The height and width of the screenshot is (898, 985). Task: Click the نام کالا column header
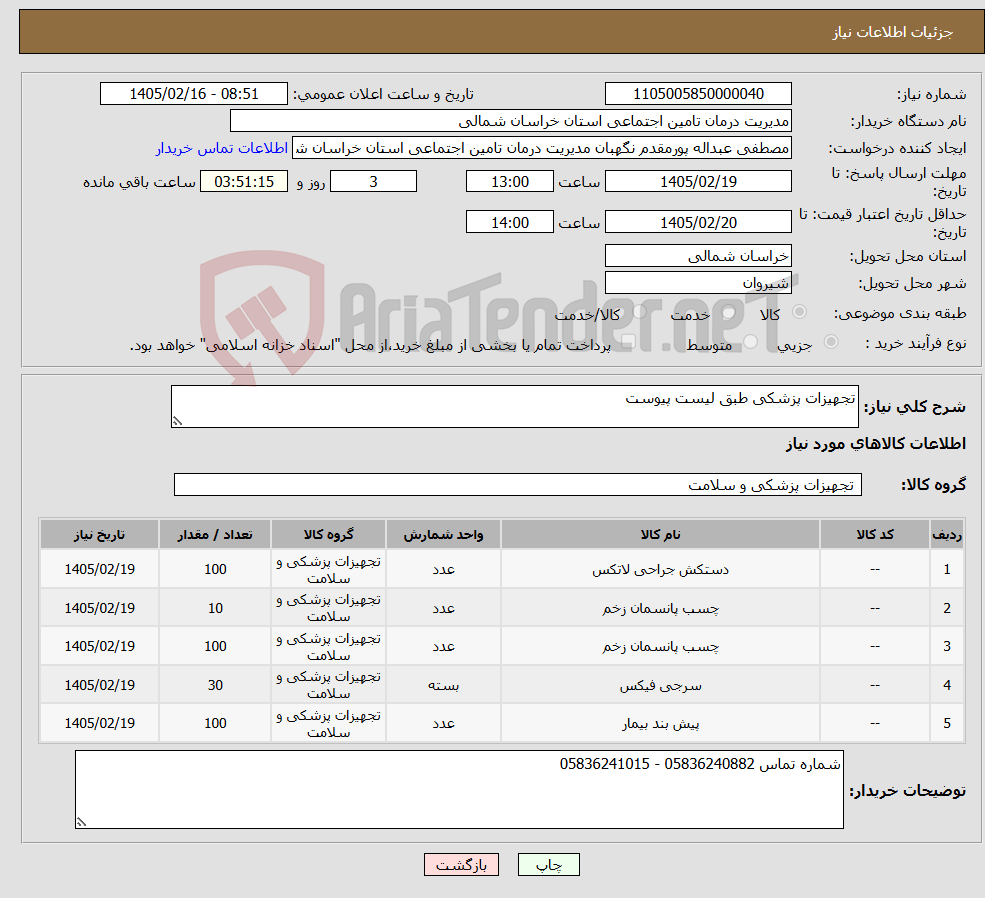tap(660, 534)
